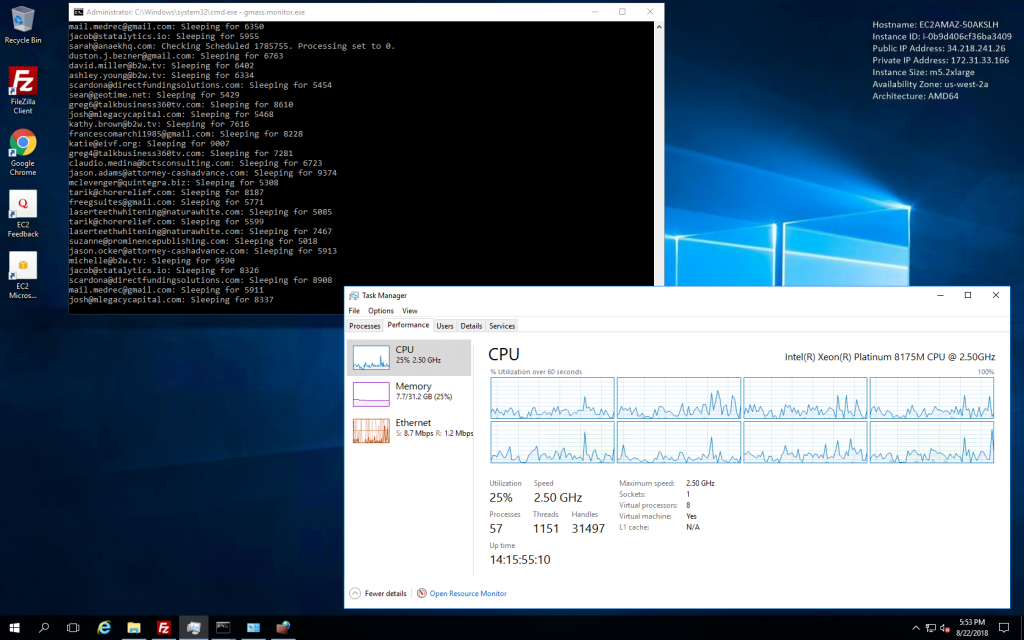Click the FileZilla icon in taskbar
Screen dimensions: 1024x640
click(x=163, y=627)
